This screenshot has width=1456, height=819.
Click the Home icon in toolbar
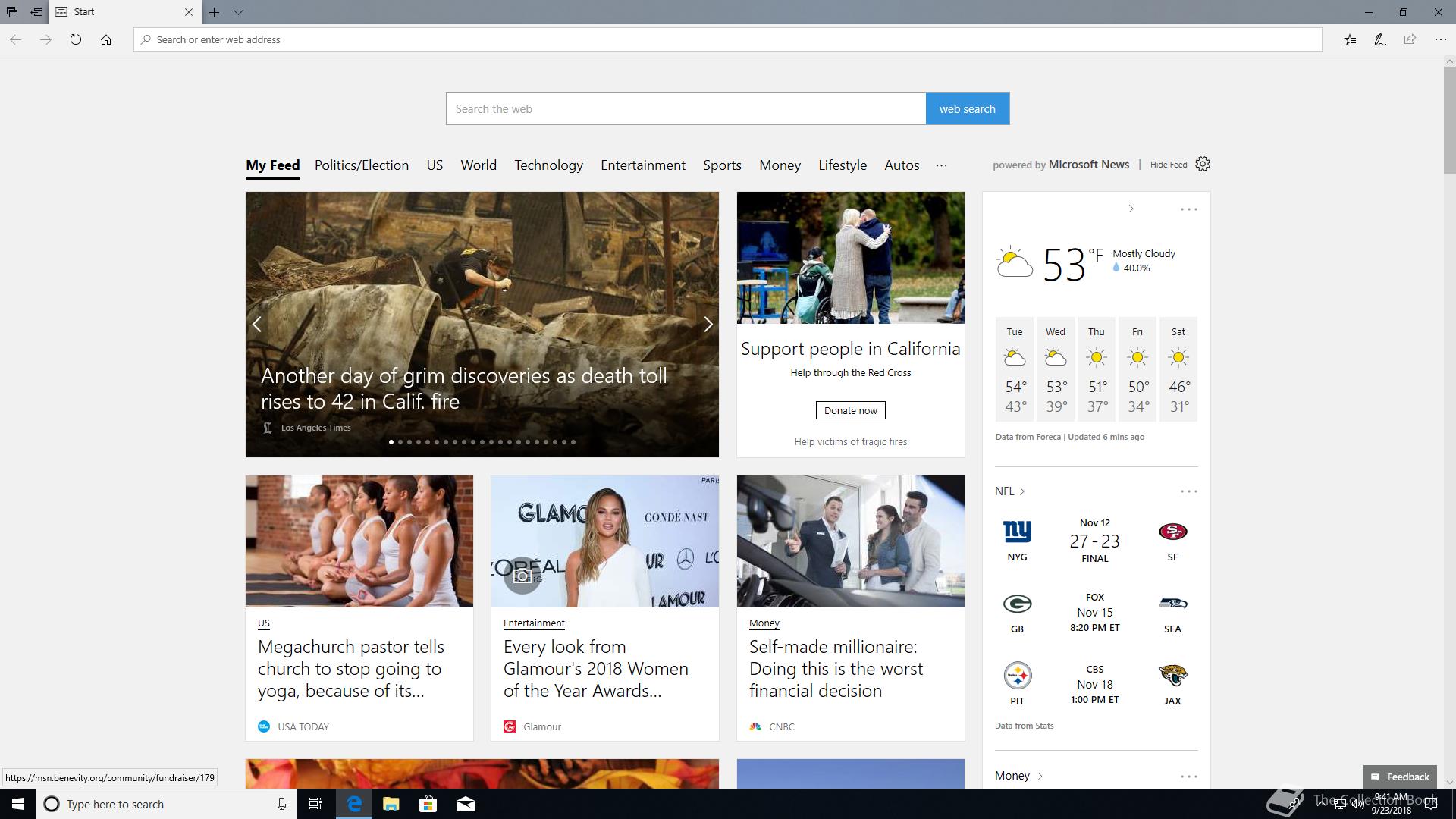point(106,39)
